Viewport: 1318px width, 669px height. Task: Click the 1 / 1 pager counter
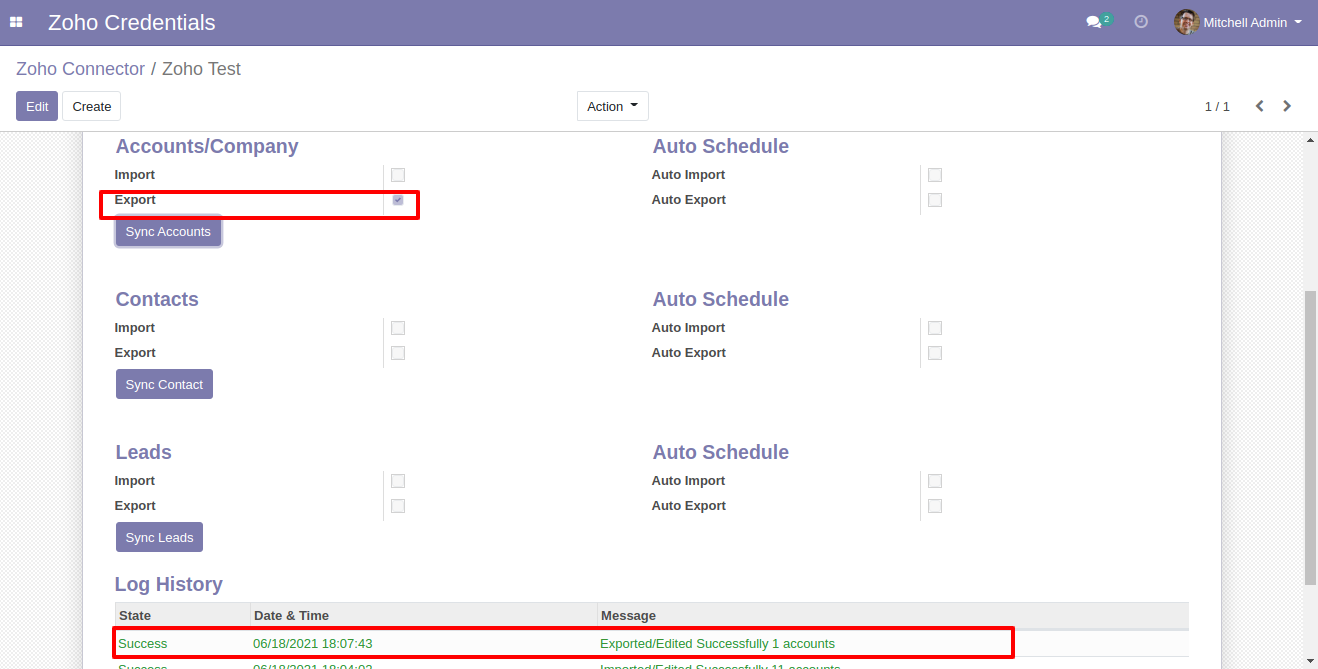click(x=1217, y=106)
